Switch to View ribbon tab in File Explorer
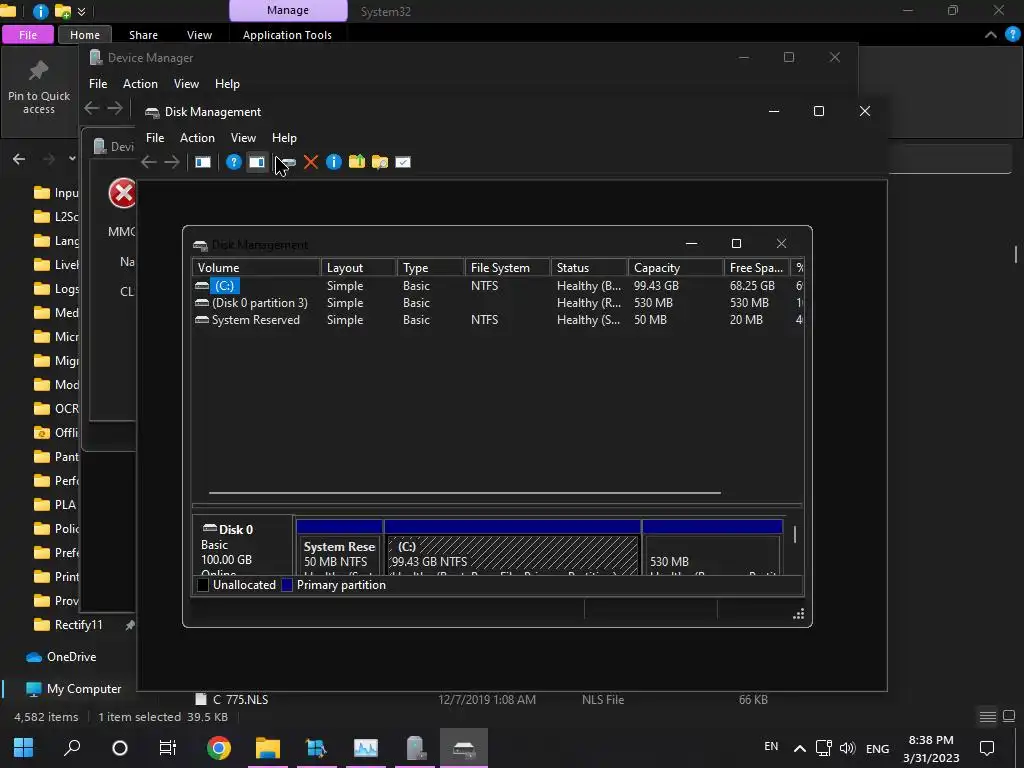Screen dimensions: 1024x768 click(199, 35)
